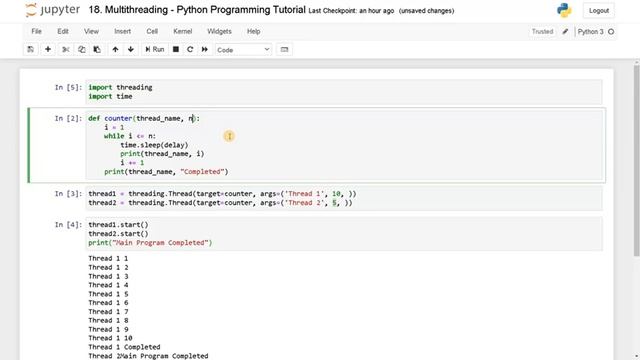
Task: Restart kernel and run all cells
Action: [204, 49]
